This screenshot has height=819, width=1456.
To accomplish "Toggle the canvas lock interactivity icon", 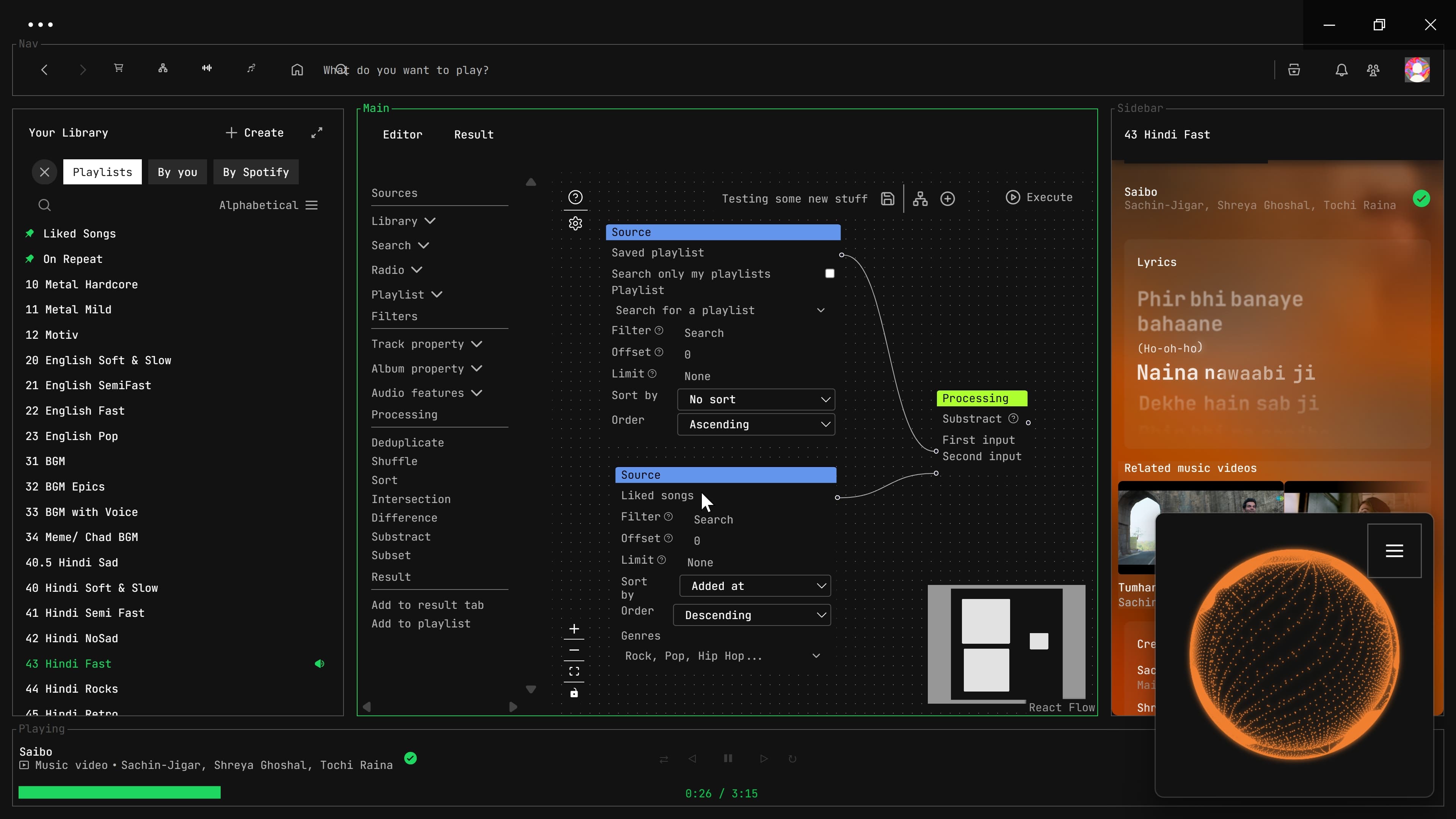I will click(x=574, y=693).
